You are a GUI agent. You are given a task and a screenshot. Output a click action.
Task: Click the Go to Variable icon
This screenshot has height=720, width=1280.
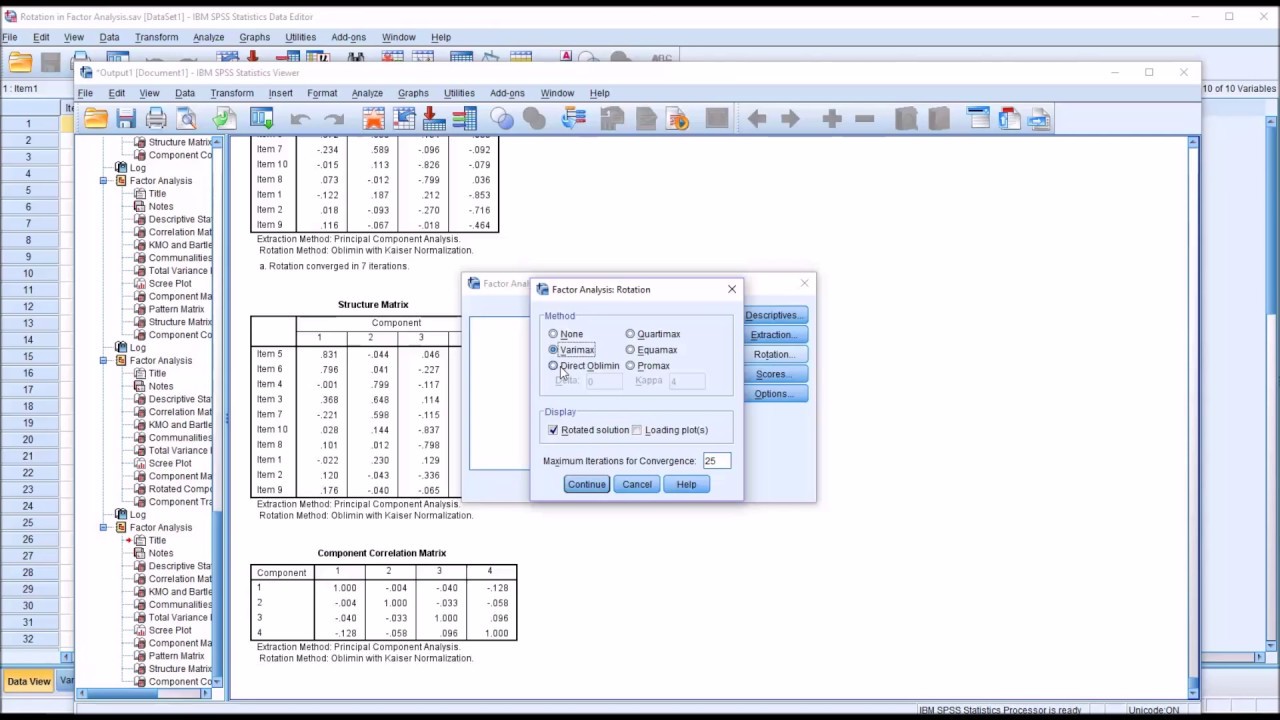coord(434,119)
